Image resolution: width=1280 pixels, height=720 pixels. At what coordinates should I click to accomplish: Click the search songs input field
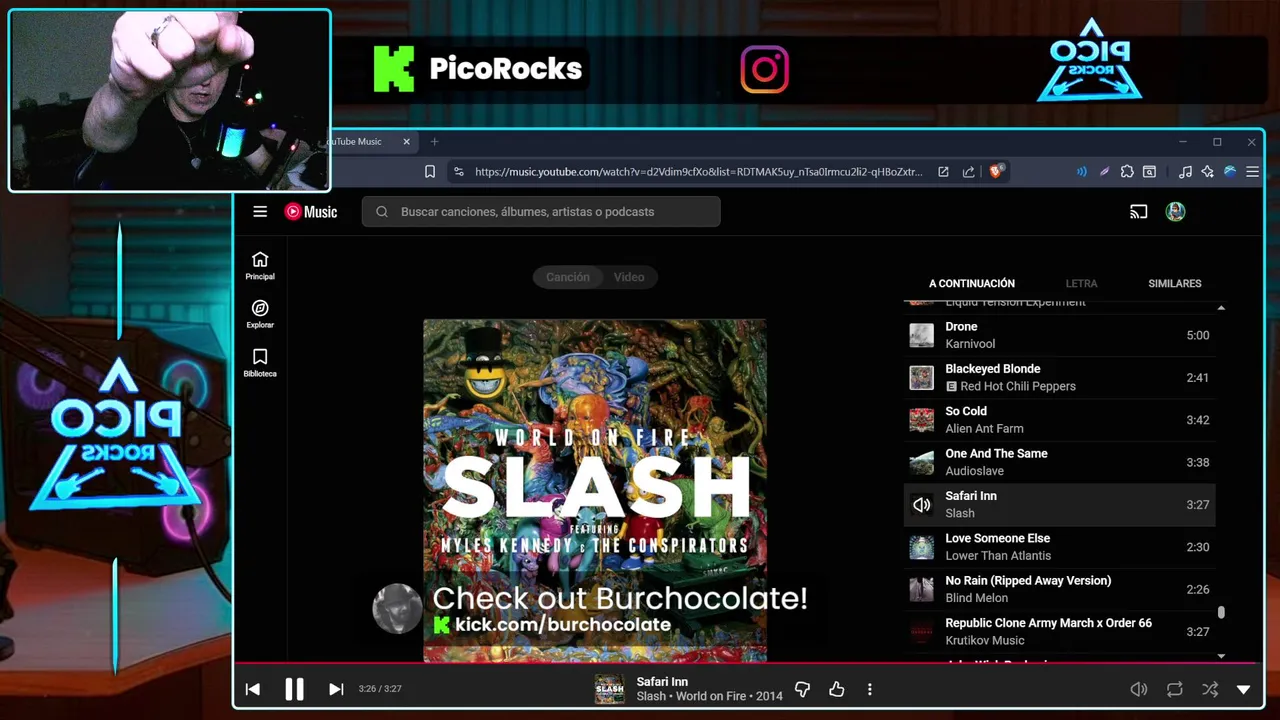pos(541,211)
